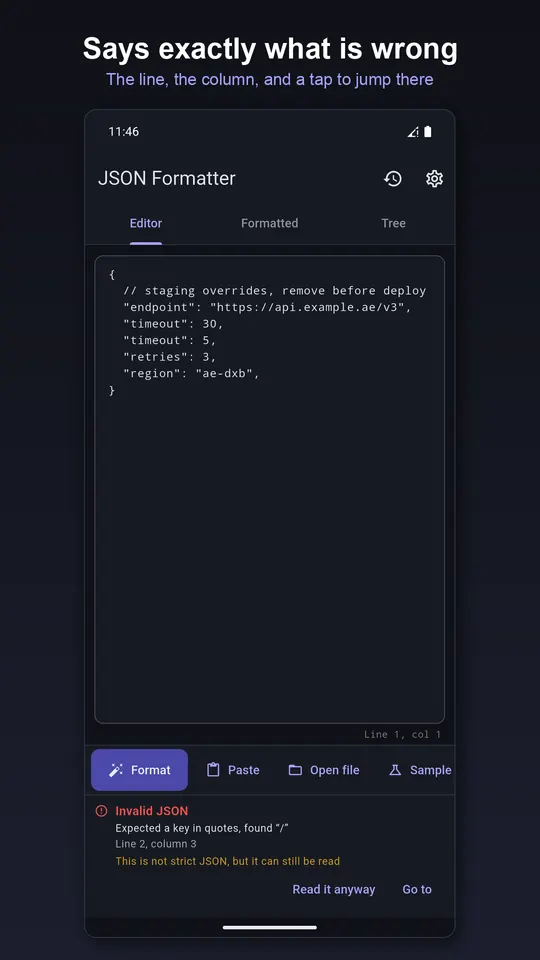540x960 pixels.
Task: Click the signal strength icon
Action: (x=413, y=132)
